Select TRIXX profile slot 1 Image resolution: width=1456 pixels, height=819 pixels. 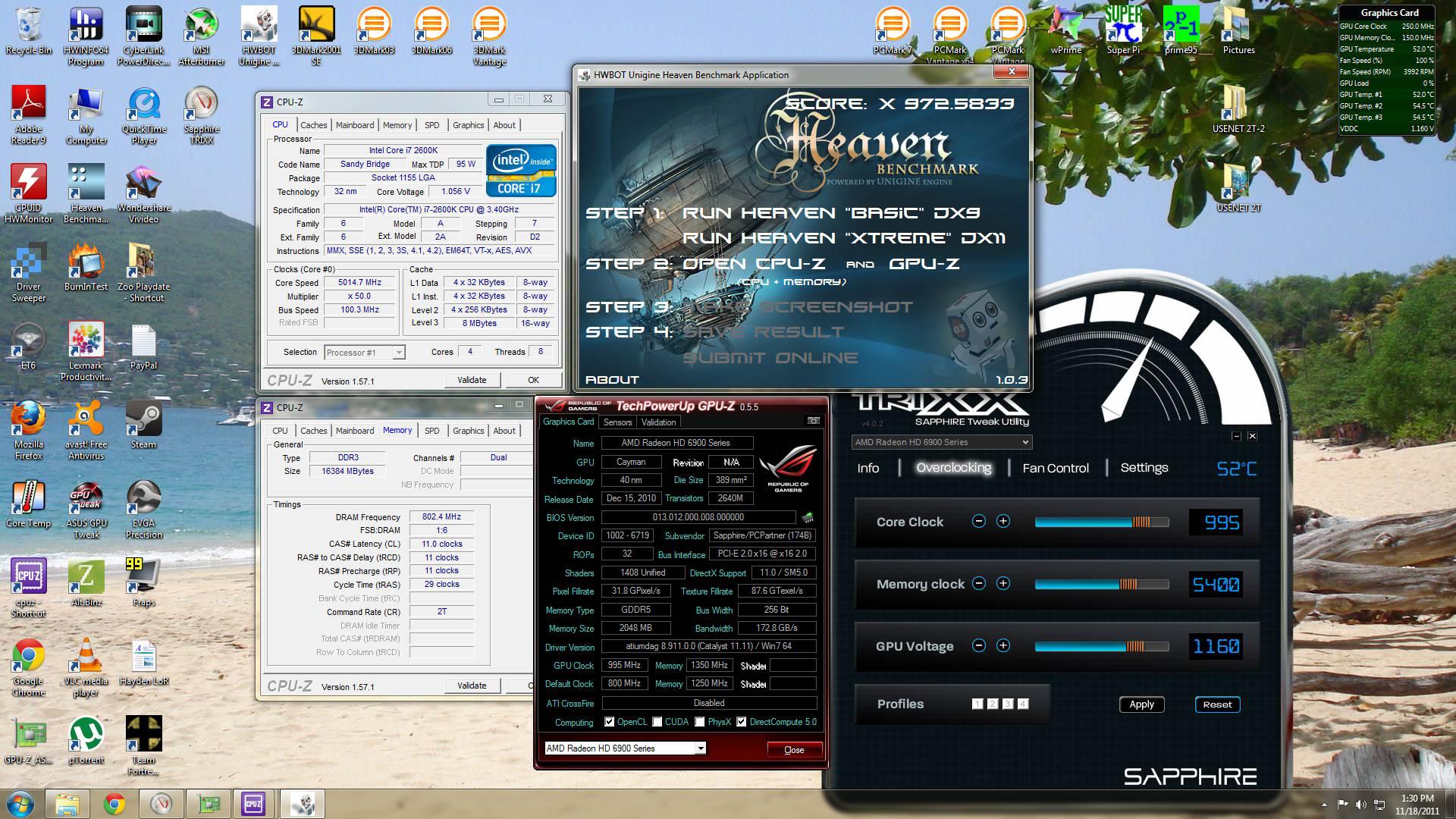977,704
